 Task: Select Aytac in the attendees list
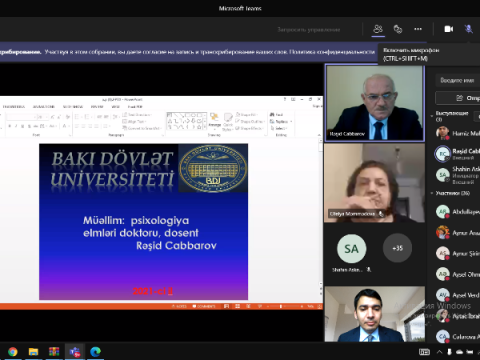[x=457, y=316]
